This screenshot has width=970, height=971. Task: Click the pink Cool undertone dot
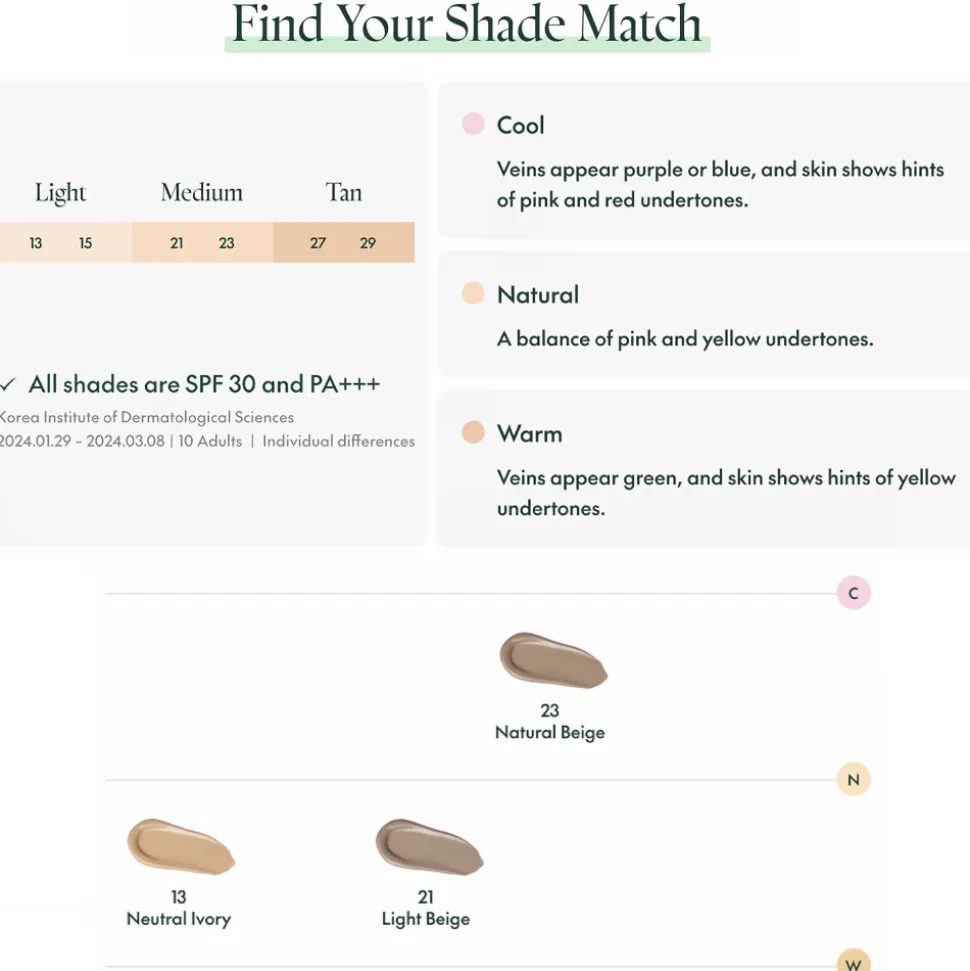473,124
